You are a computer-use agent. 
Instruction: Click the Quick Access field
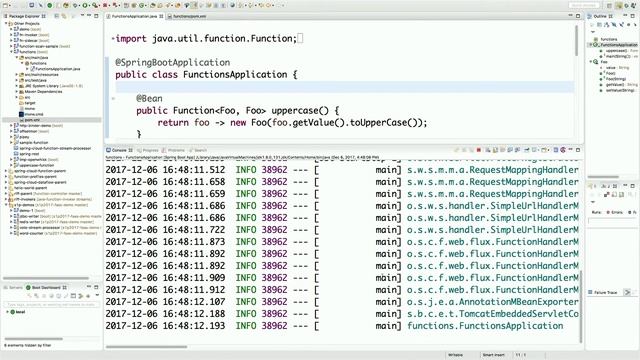[584, 5]
